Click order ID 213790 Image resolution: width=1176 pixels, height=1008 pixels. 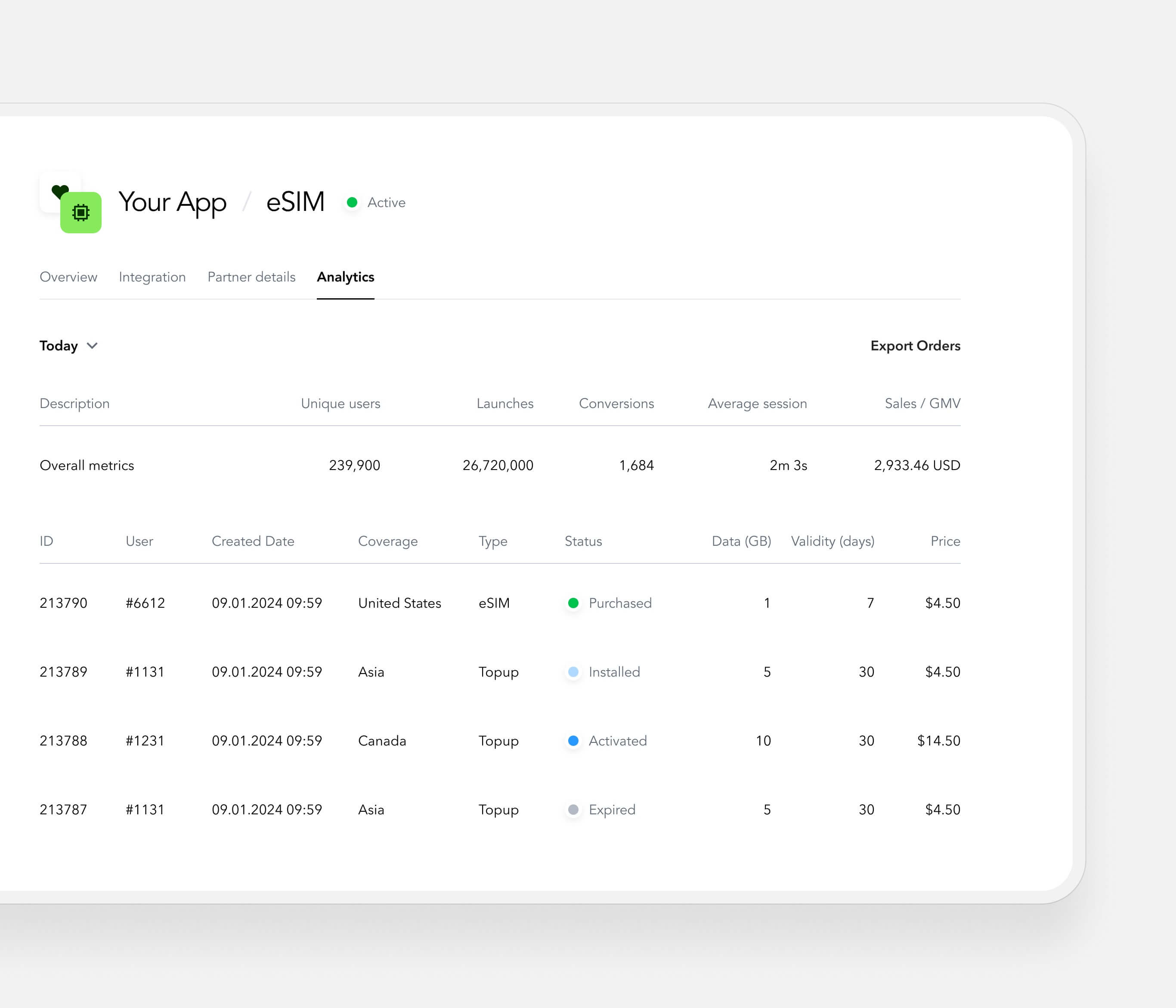[64, 603]
